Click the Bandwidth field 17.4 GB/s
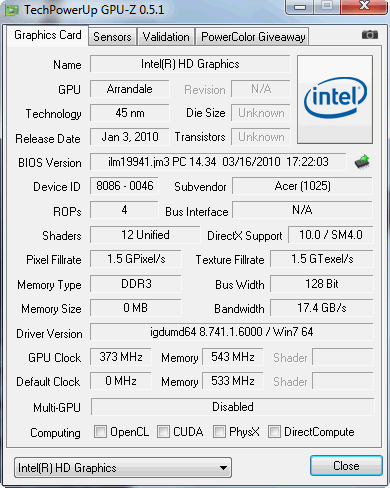Image resolution: width=390 pixels, height=488 pixels. 322,308
